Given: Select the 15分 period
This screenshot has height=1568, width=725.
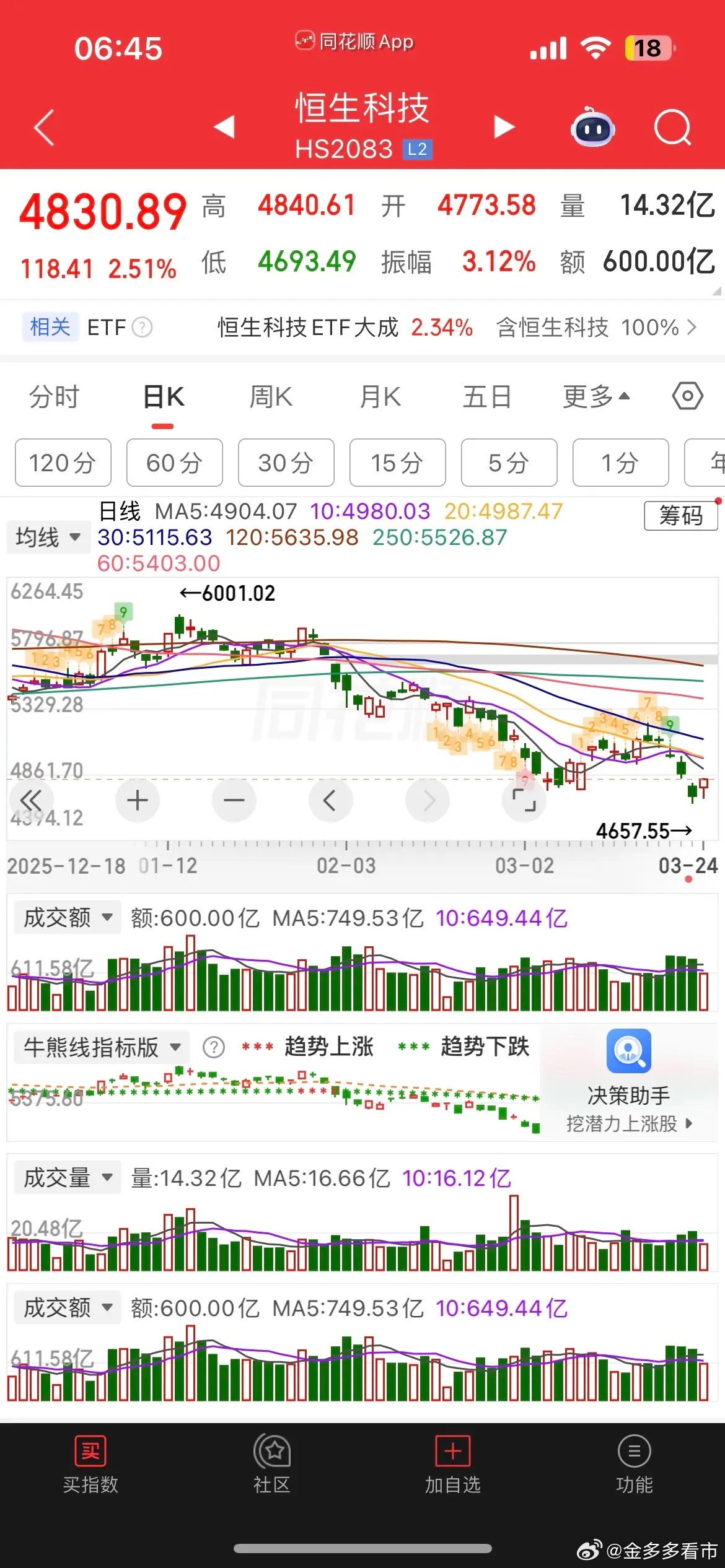Looking at the screenshot, I should 398,463.
